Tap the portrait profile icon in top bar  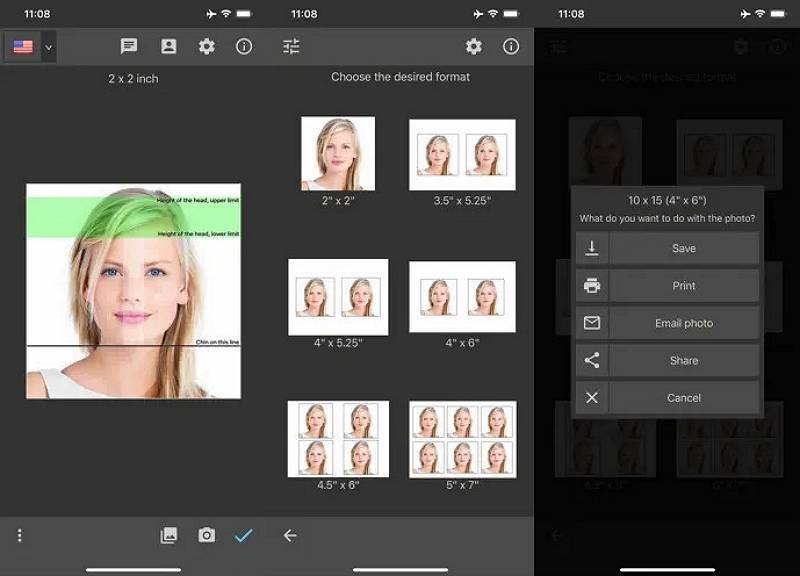click(168, 46)
